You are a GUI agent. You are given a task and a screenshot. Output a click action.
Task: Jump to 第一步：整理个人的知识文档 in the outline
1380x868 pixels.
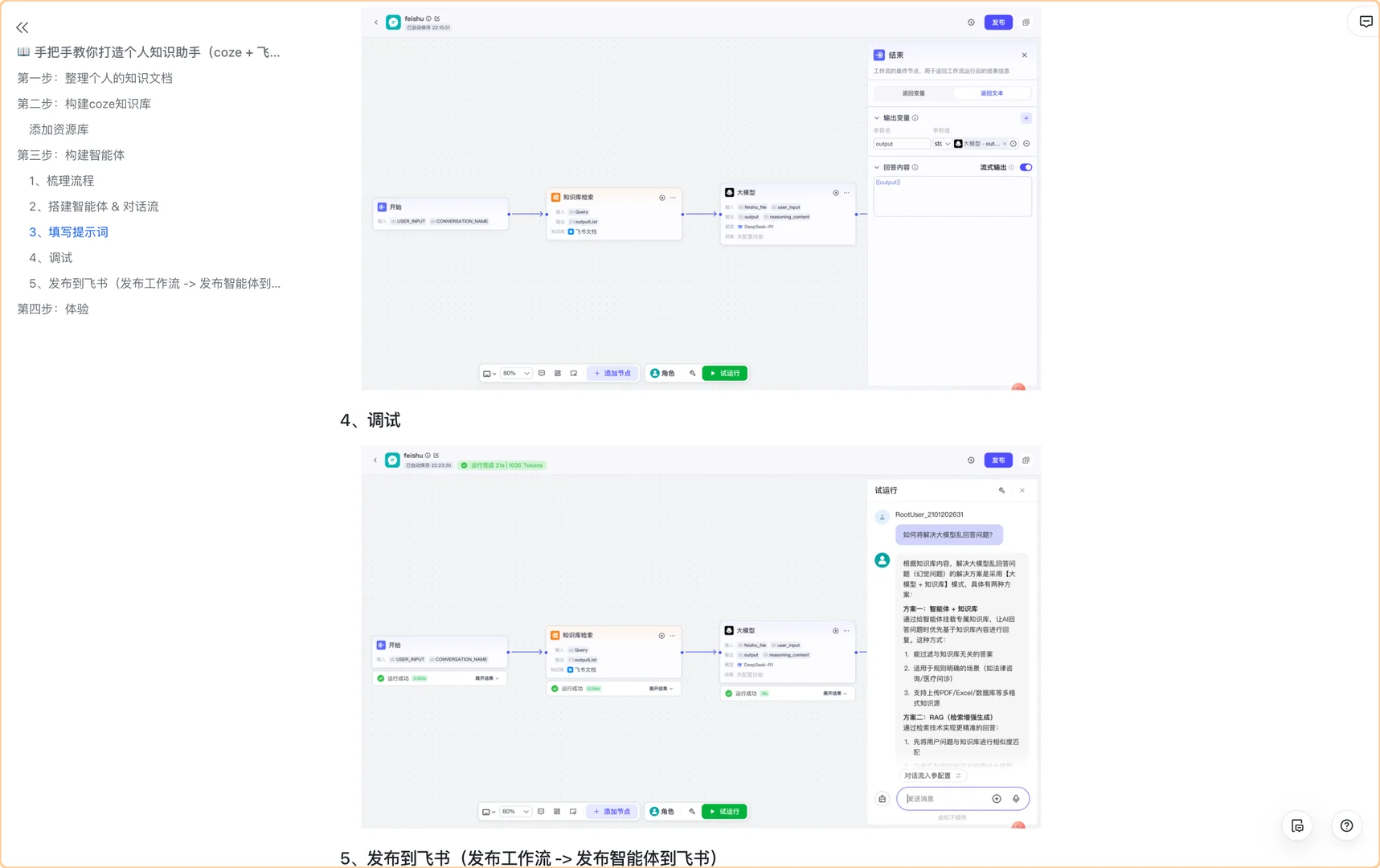point(95,78)
